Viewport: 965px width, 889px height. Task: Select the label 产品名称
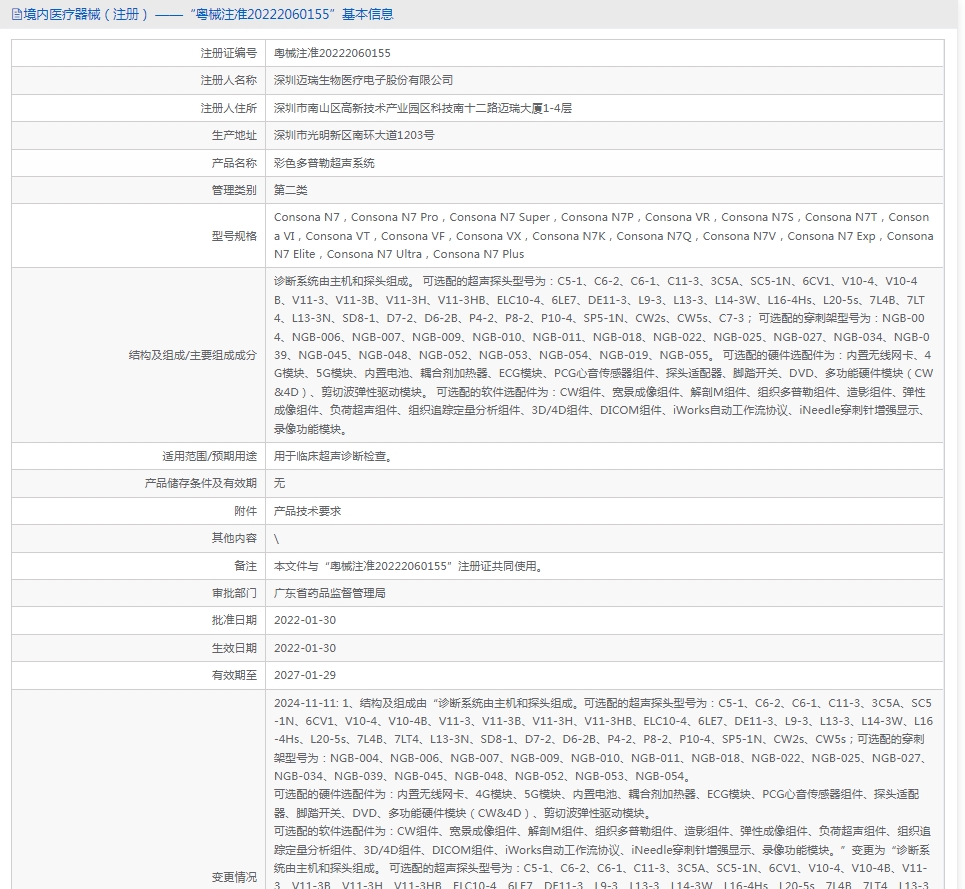point(234,163)
